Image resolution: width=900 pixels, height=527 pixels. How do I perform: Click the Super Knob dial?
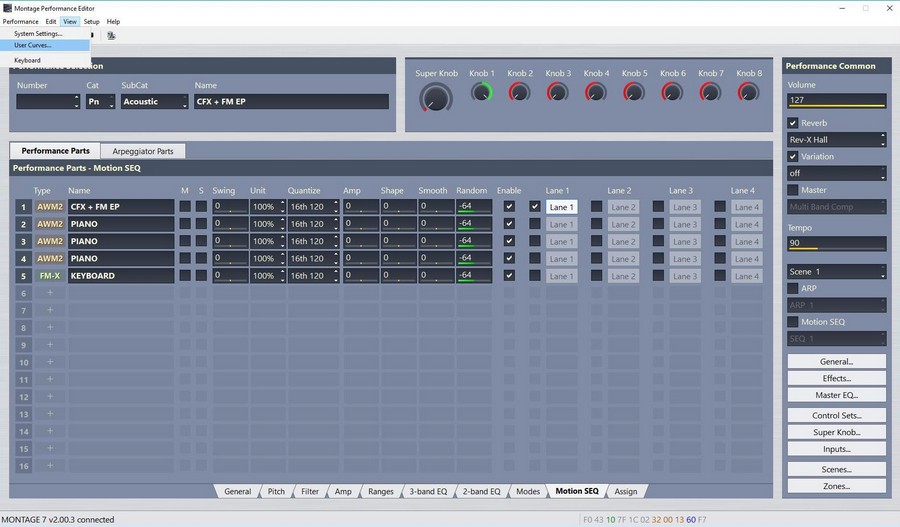[436, 97]
